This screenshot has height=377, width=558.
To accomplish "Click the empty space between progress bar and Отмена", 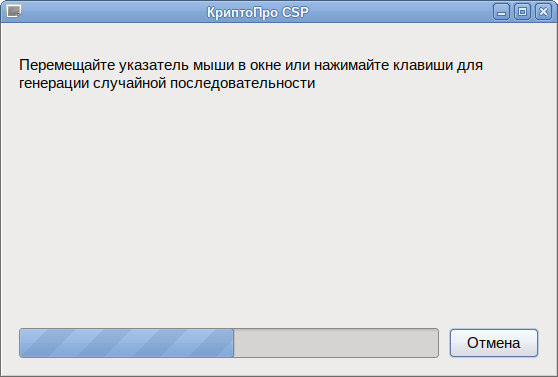I will [x=444, y=343].
